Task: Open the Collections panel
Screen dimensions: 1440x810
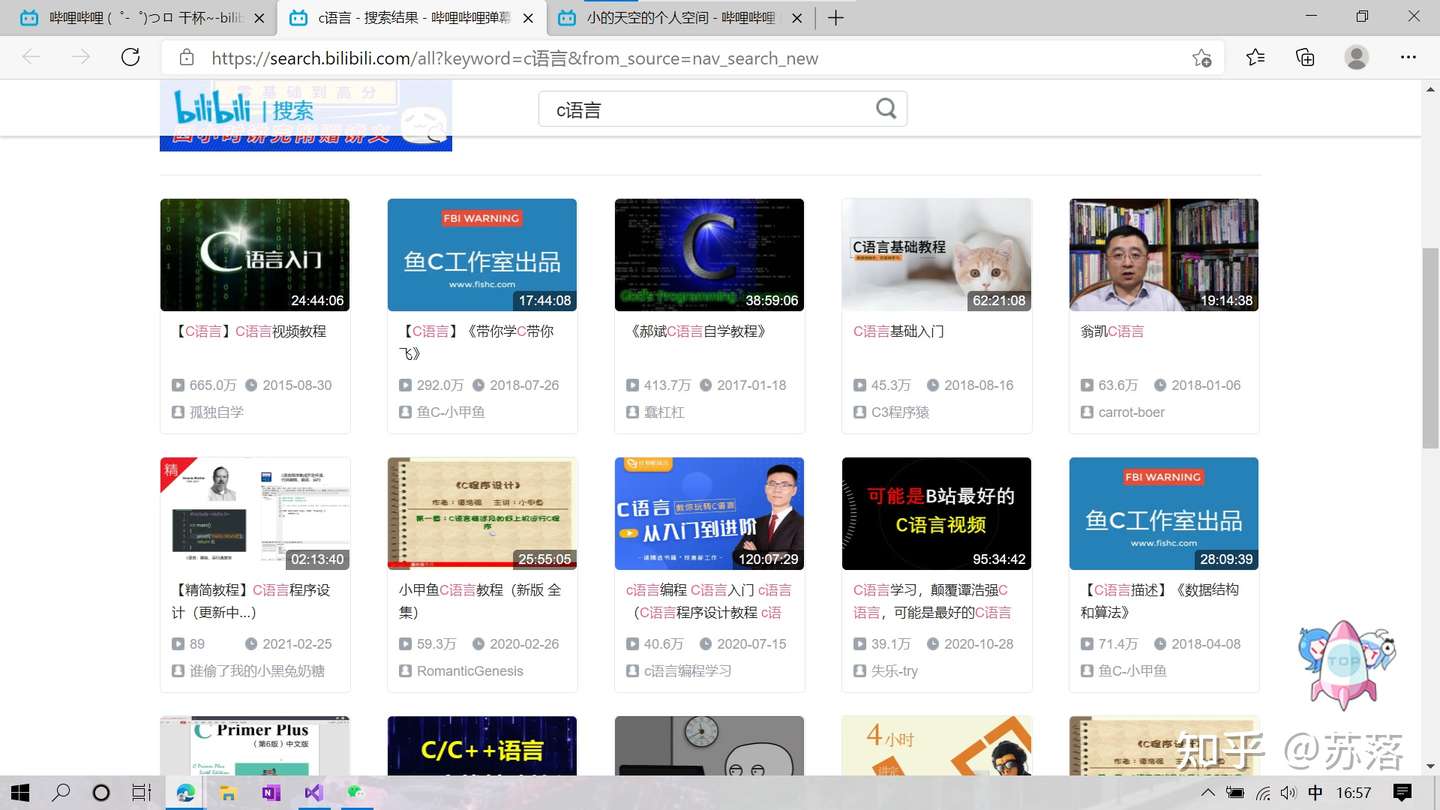Action: click(1305, 58)
